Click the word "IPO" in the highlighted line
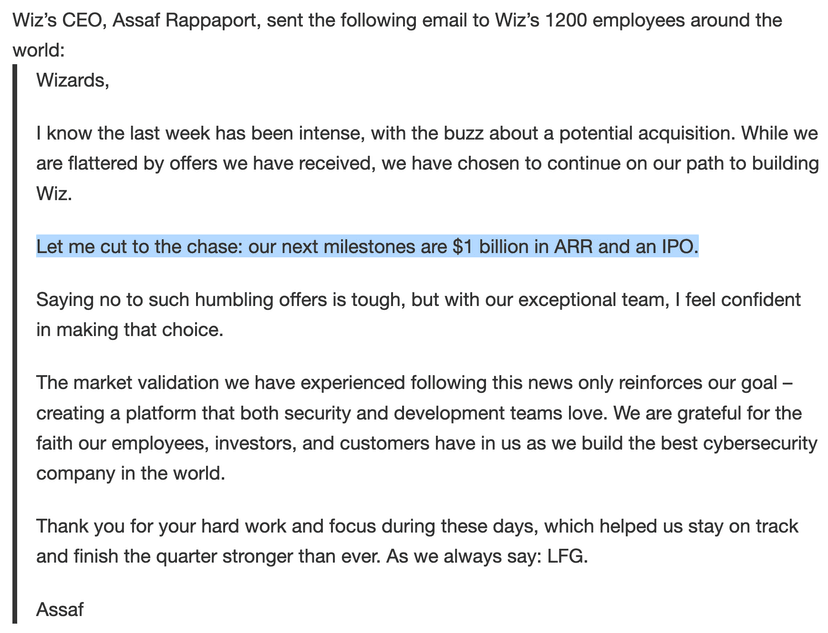The width and height of the screenshot is (828, 633). tap(673, 246)
